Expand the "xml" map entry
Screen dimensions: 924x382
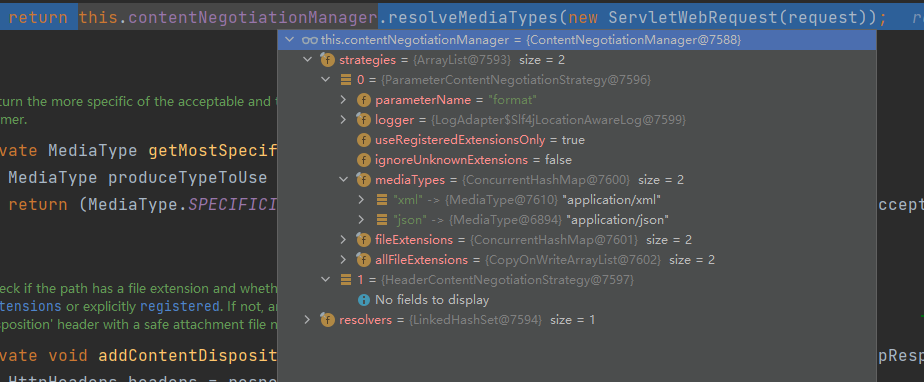coord(362,200)
